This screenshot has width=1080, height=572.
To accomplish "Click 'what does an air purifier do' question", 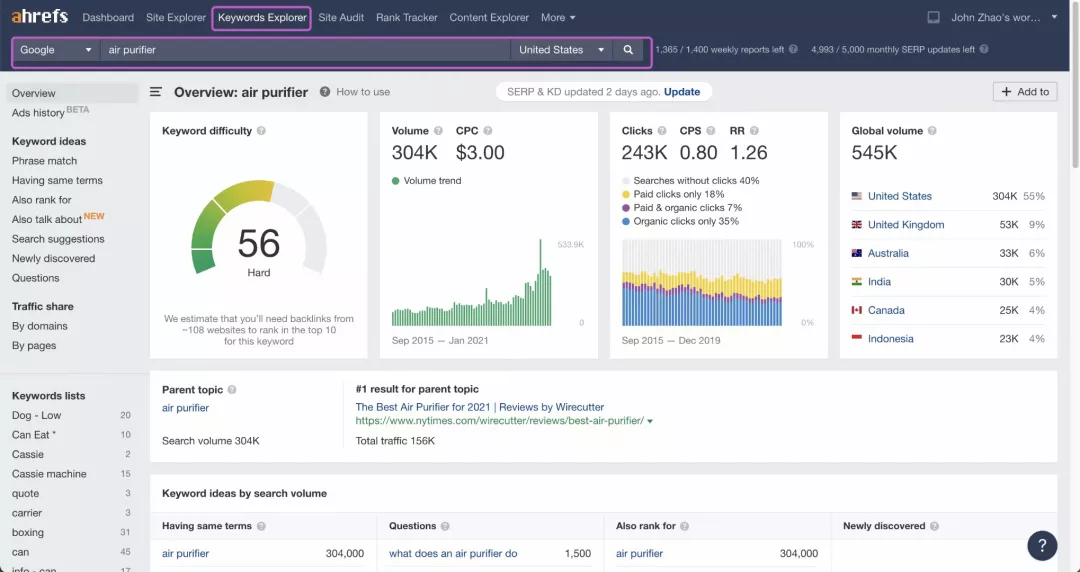I will tap(453, 553).
